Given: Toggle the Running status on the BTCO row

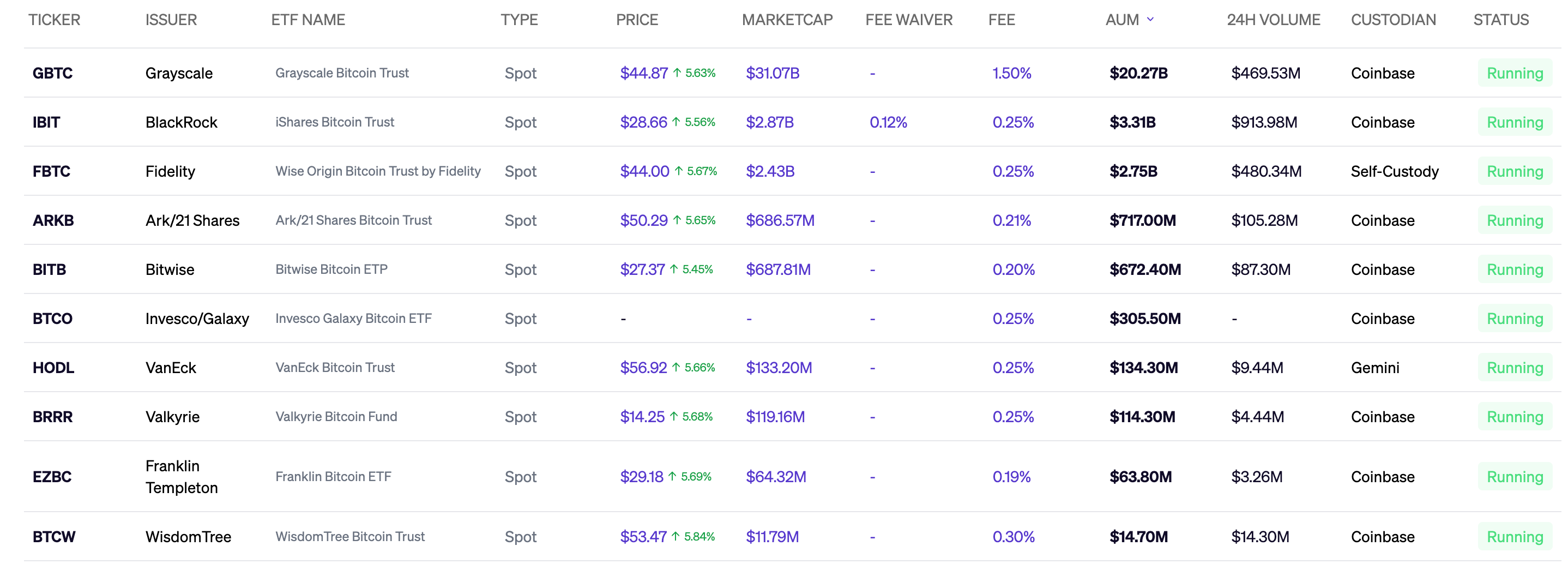Looking at the screenshot, I should pyautogui.click(x=1515, y=318).
